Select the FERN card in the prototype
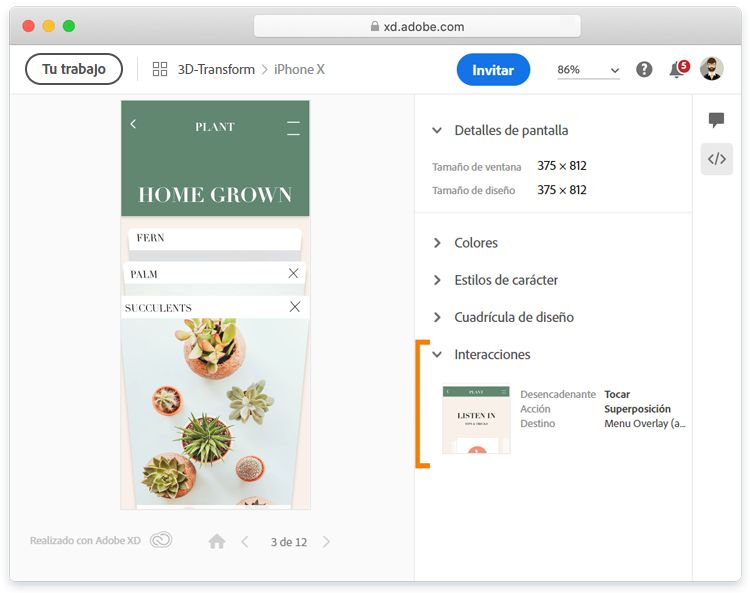Image resolution: width=750 pixels, height=593 pixels. pos(215,239)
